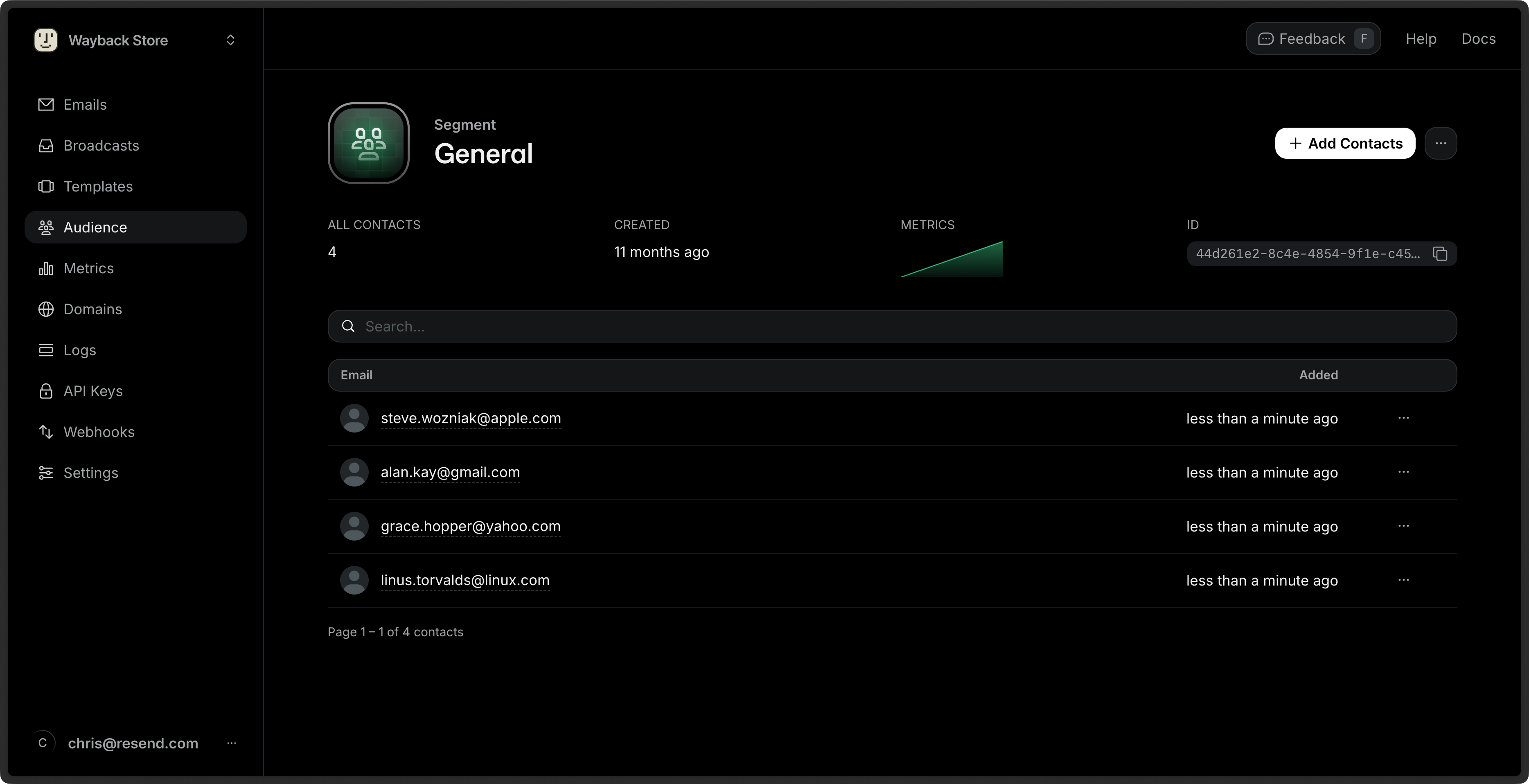Open row actions for grace.hopper@yahoo.com
Screen dimensions: 1529x784
click(1403, 527)
